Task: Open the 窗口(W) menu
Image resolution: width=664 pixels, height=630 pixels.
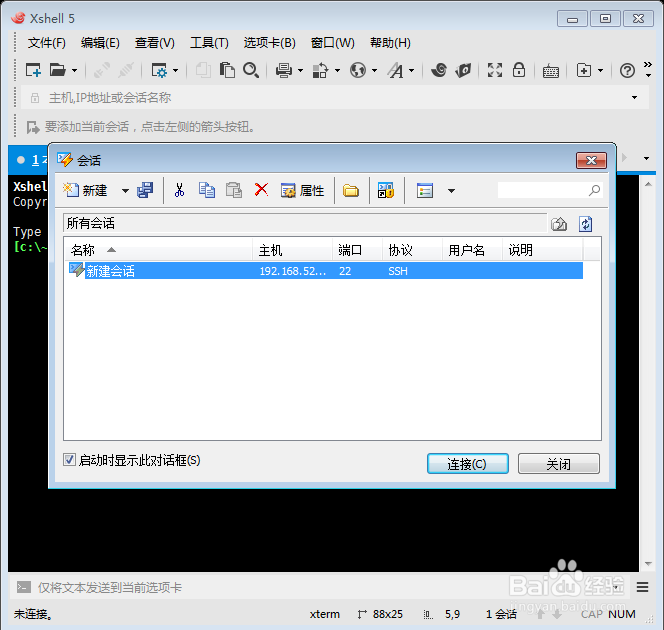Action: (x=332, y=43)
